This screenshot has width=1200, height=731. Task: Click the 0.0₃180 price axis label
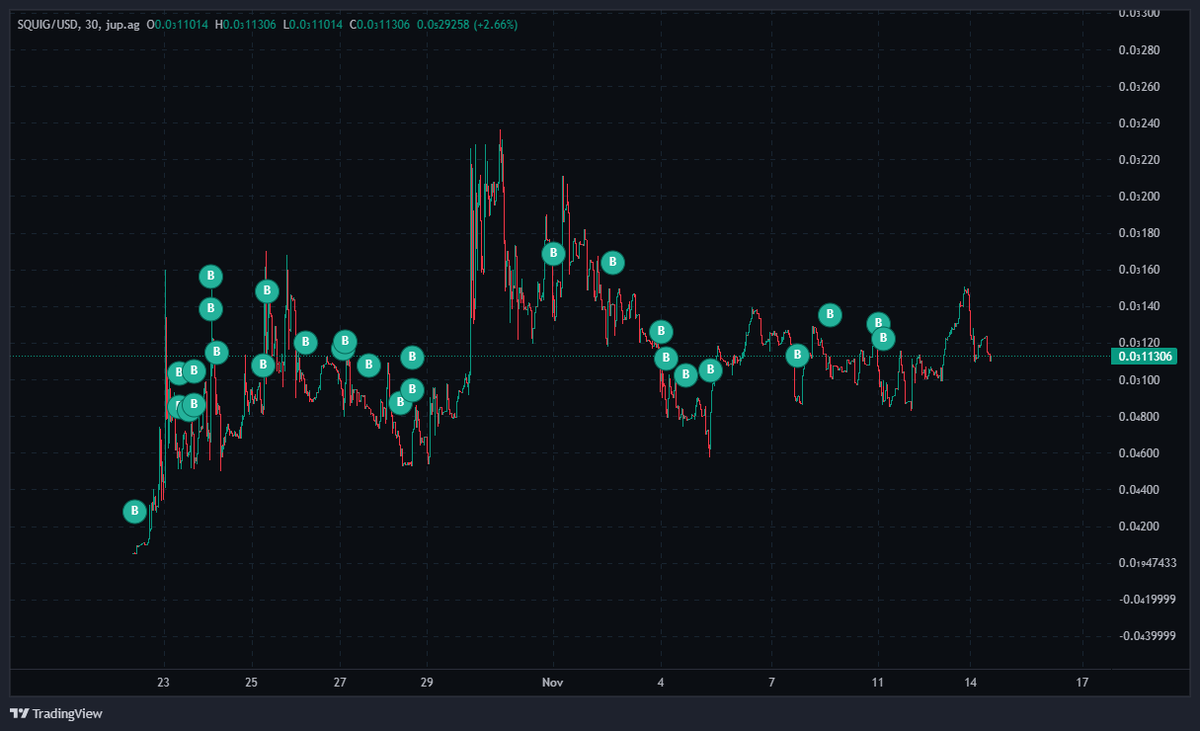[x=1138, y=233]
